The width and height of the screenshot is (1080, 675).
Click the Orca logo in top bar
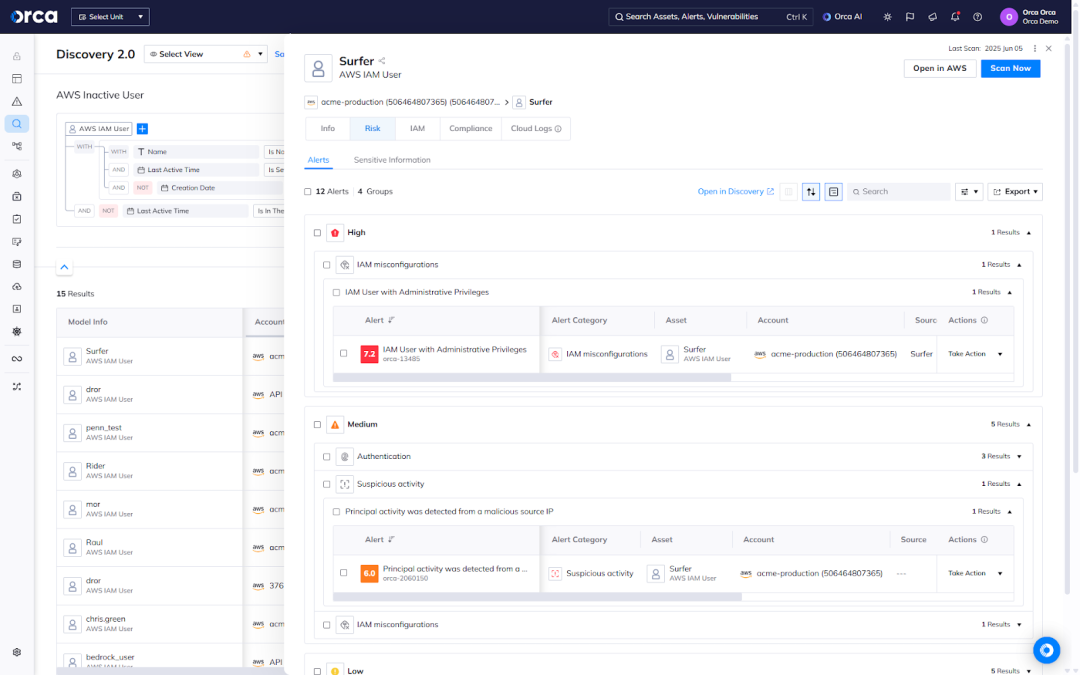click(34, 17)
